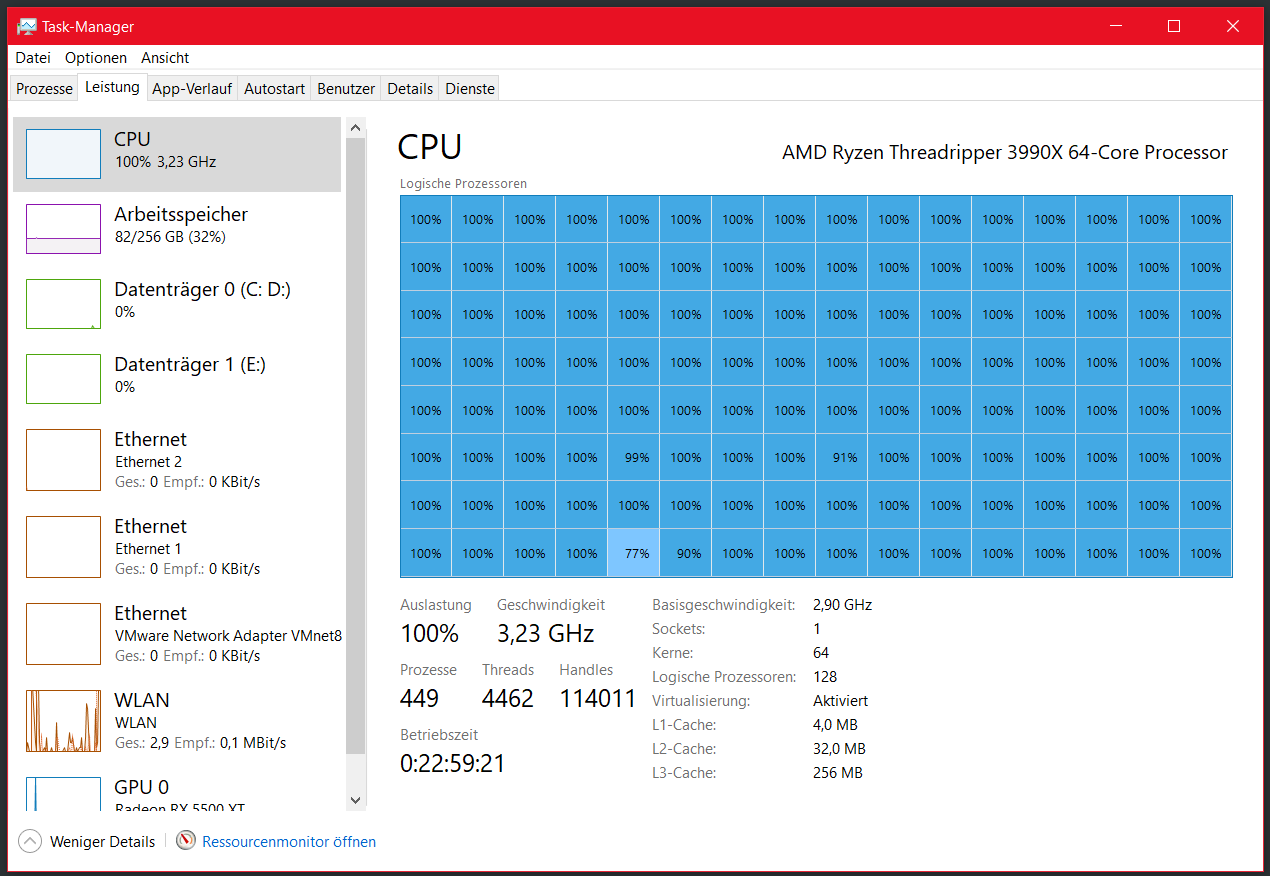
Task: Click the Logische Prozessoren label
Action: tap(463, 184)
